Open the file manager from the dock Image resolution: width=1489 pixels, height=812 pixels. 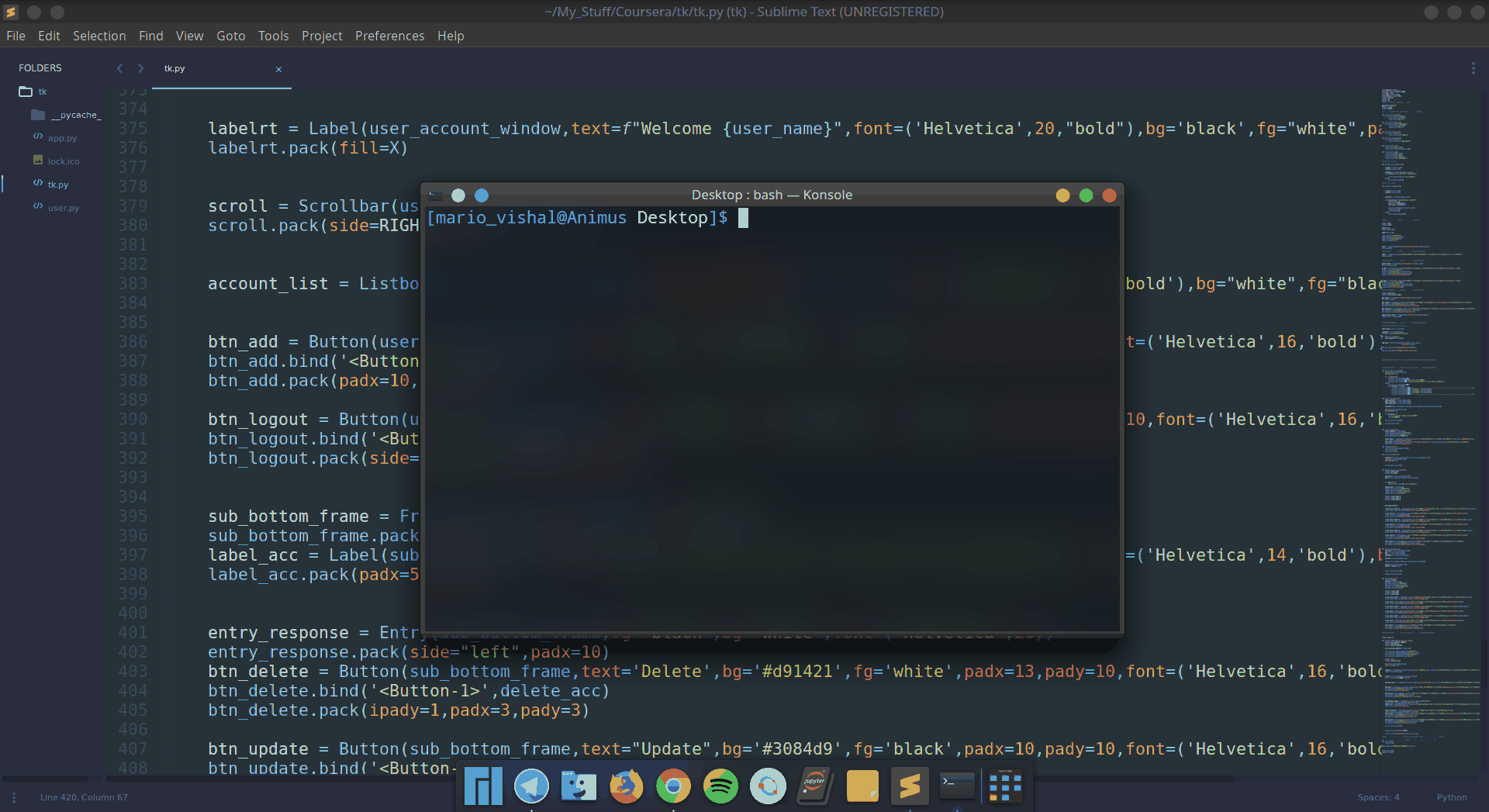tap(579, 786)
